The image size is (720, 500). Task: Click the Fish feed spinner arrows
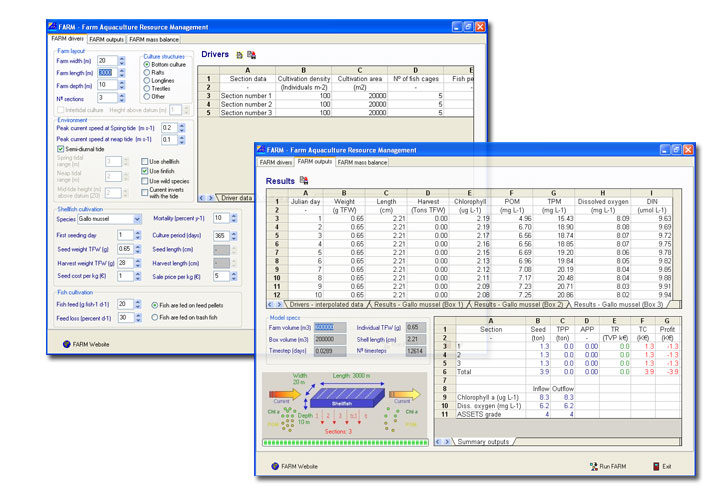138,304
